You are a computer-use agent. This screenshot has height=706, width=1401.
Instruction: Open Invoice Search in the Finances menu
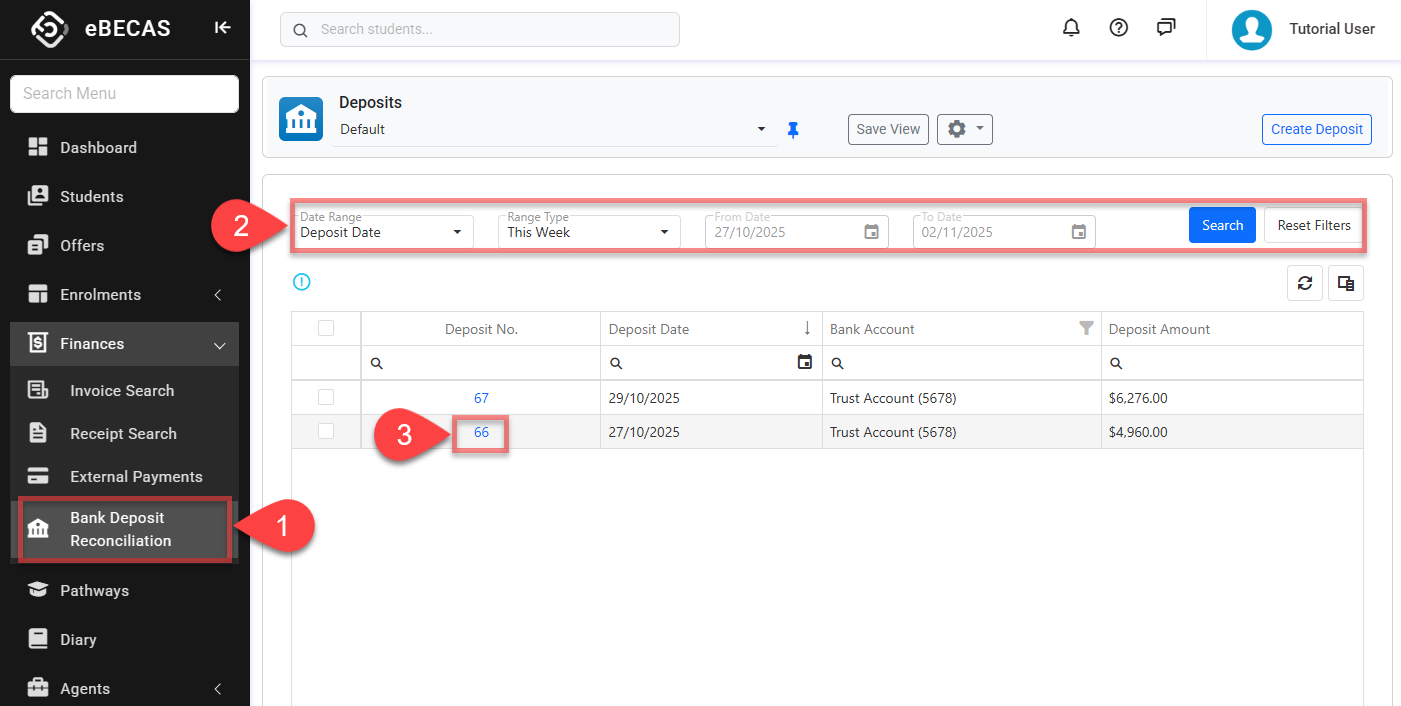(122, 391)
